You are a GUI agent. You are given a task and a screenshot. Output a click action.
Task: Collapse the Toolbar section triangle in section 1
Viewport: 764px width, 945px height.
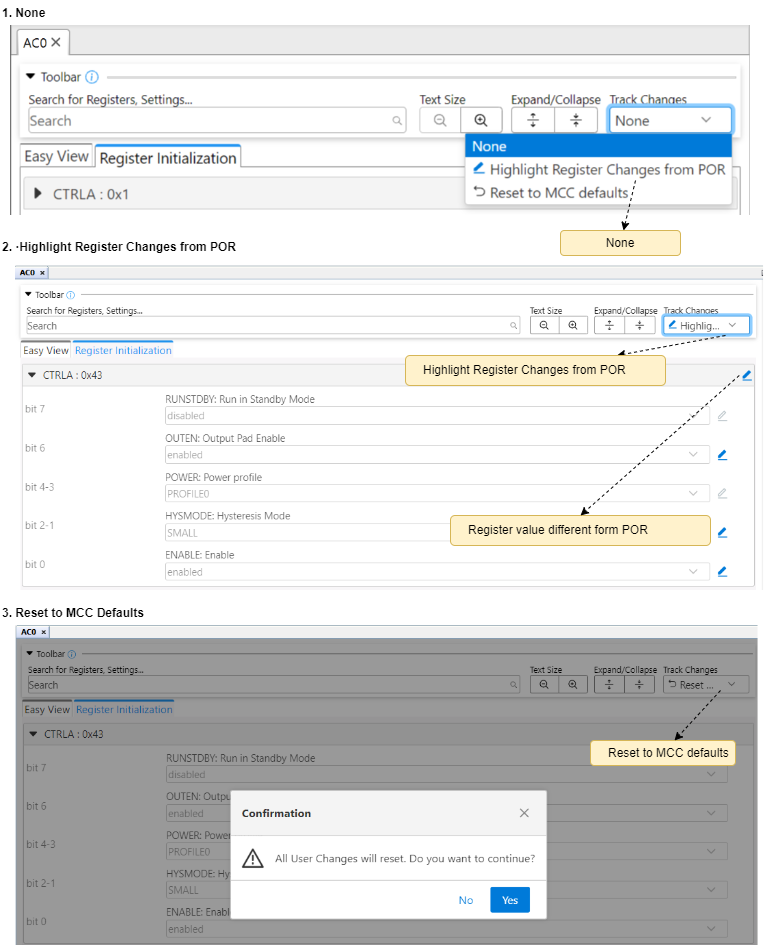[30, 77]
